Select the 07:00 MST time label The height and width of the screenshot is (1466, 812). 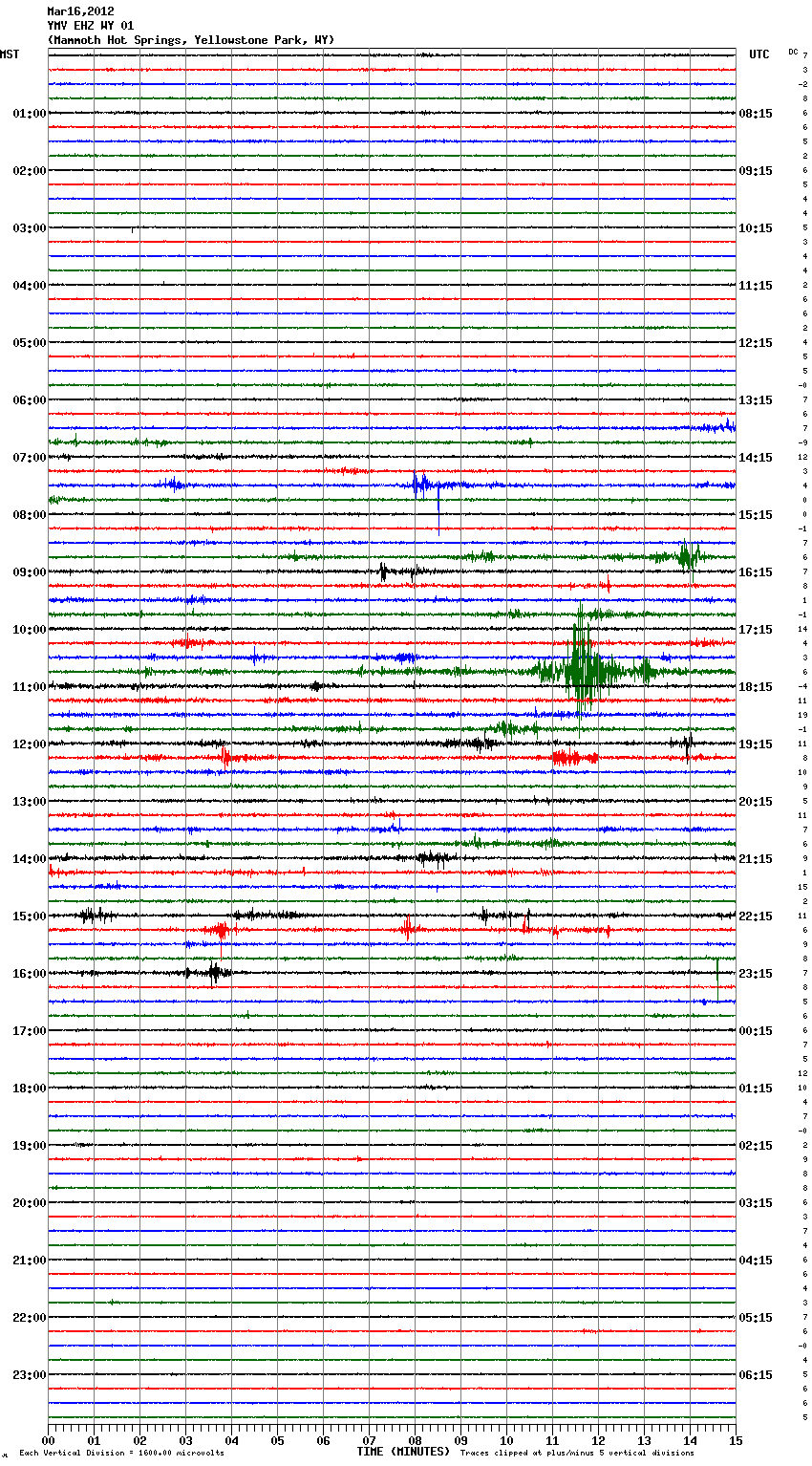click(x=29, y=458)
